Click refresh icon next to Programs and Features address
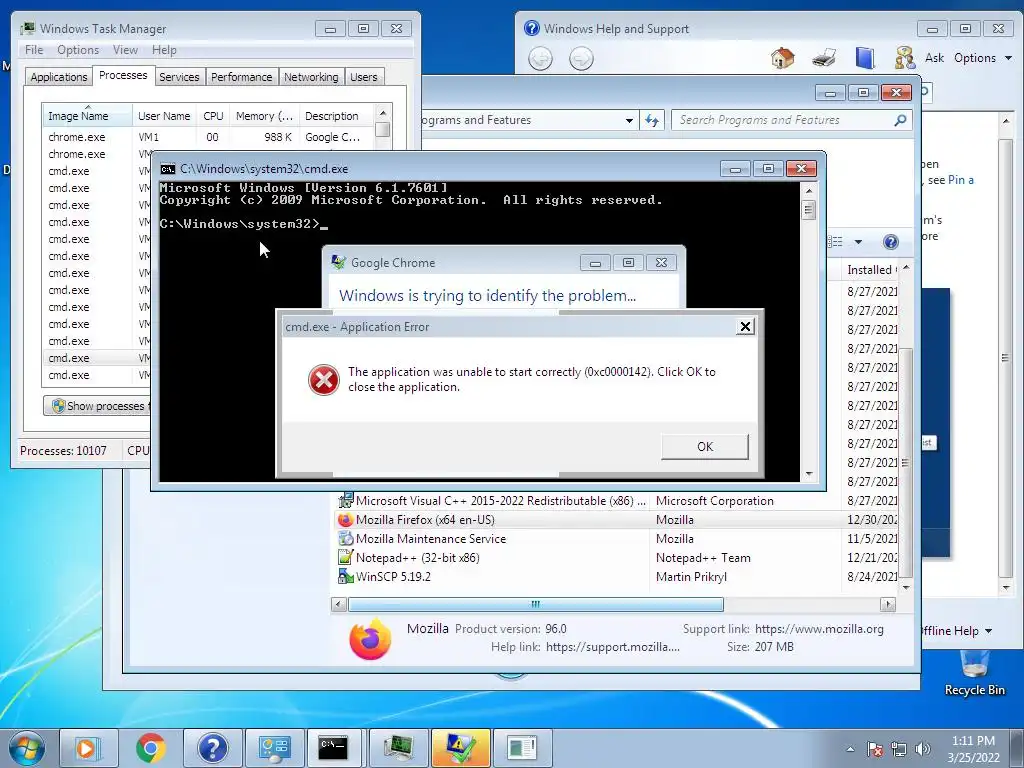 [x=652, y=120]
